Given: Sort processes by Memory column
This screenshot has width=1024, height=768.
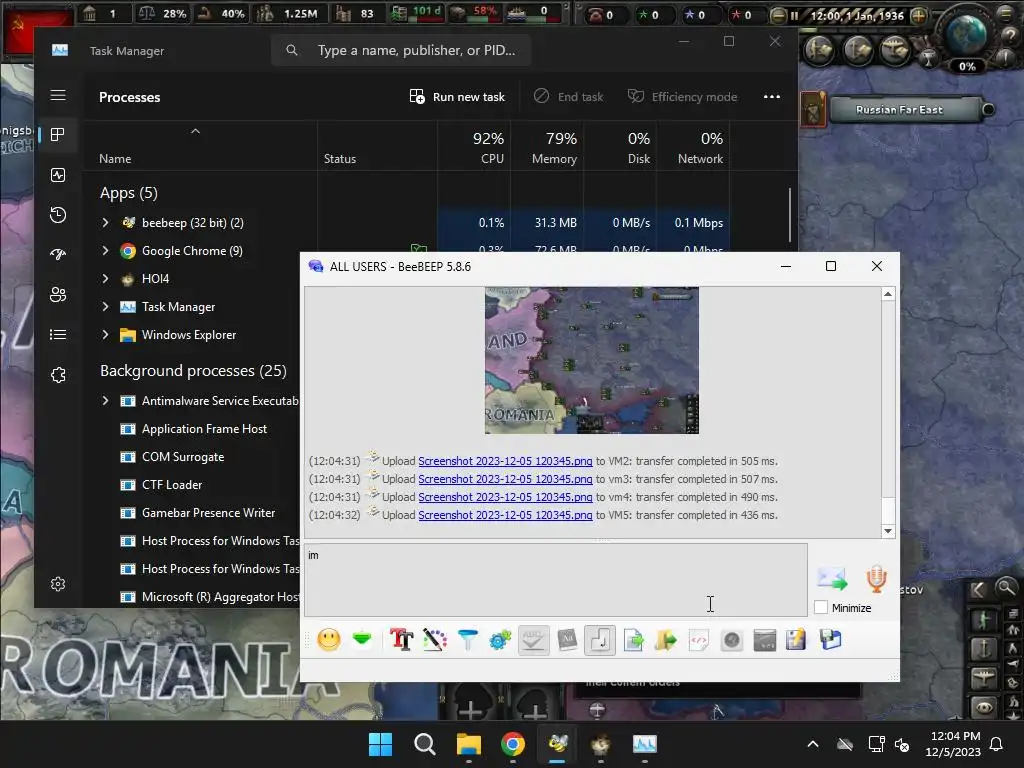Looking at the screenshot, I should 547,147.
